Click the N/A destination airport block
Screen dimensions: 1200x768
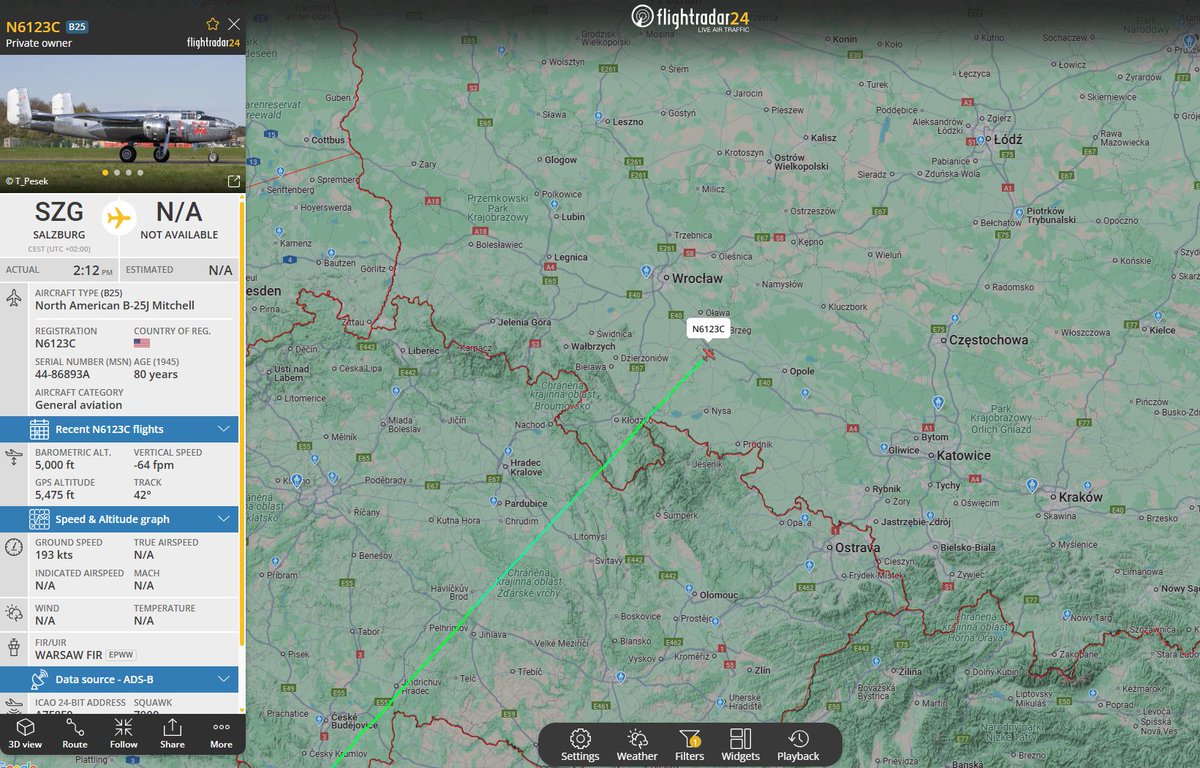coord(179,220)
